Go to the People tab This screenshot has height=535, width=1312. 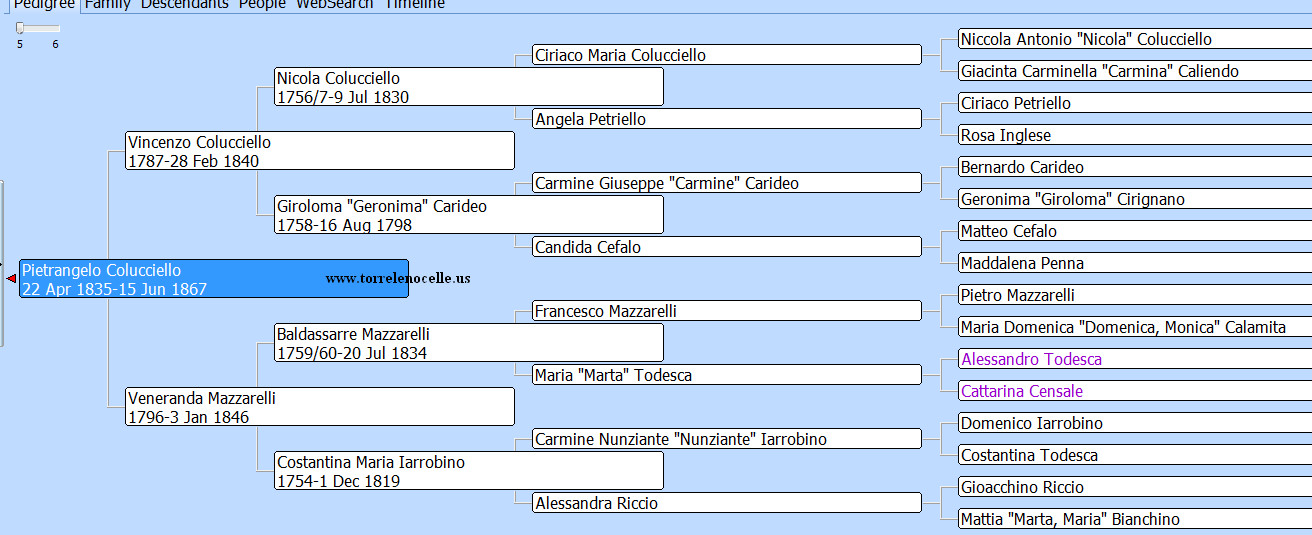(262, 4)
